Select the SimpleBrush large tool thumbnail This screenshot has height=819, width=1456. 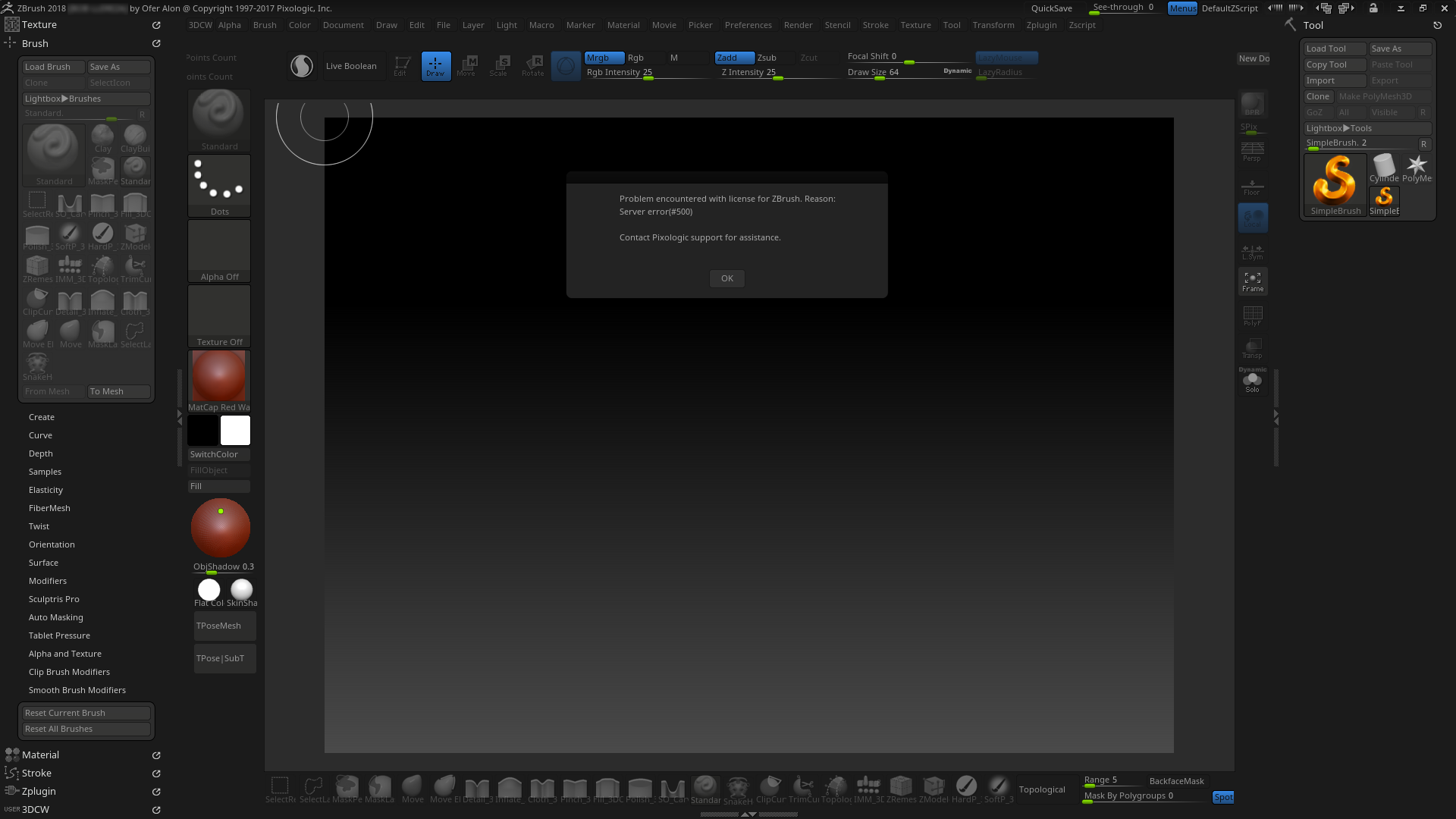click(1335, 186)
